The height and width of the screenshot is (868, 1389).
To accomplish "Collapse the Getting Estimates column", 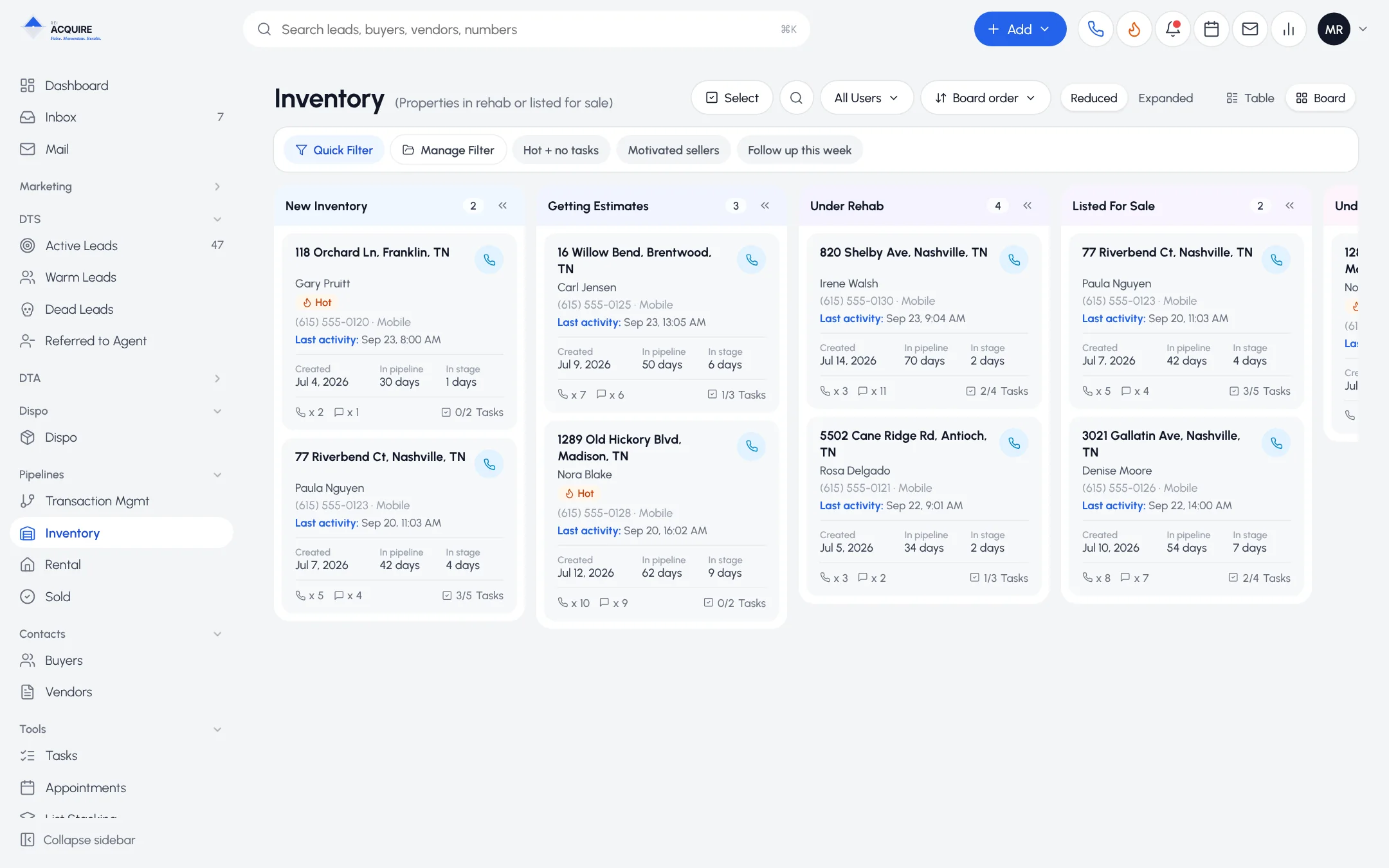I will [765, 206].
